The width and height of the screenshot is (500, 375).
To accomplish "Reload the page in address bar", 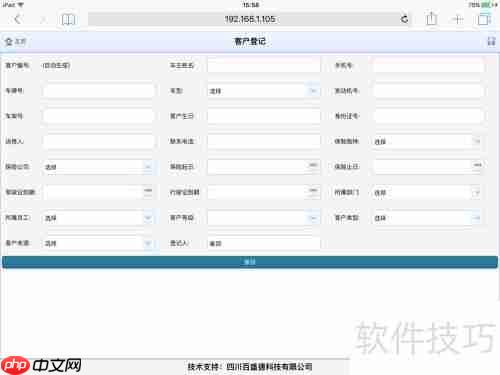I will [x=404, y=19].
